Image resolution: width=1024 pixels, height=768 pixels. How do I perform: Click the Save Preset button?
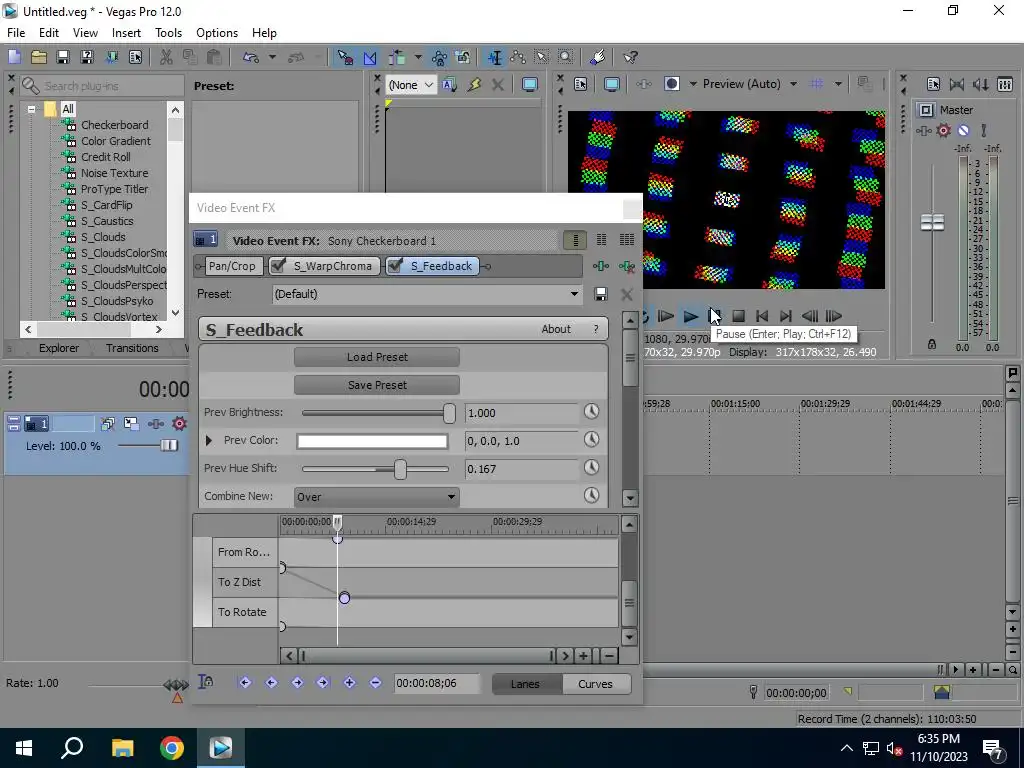pyautogui.click(x=377, y=385)
